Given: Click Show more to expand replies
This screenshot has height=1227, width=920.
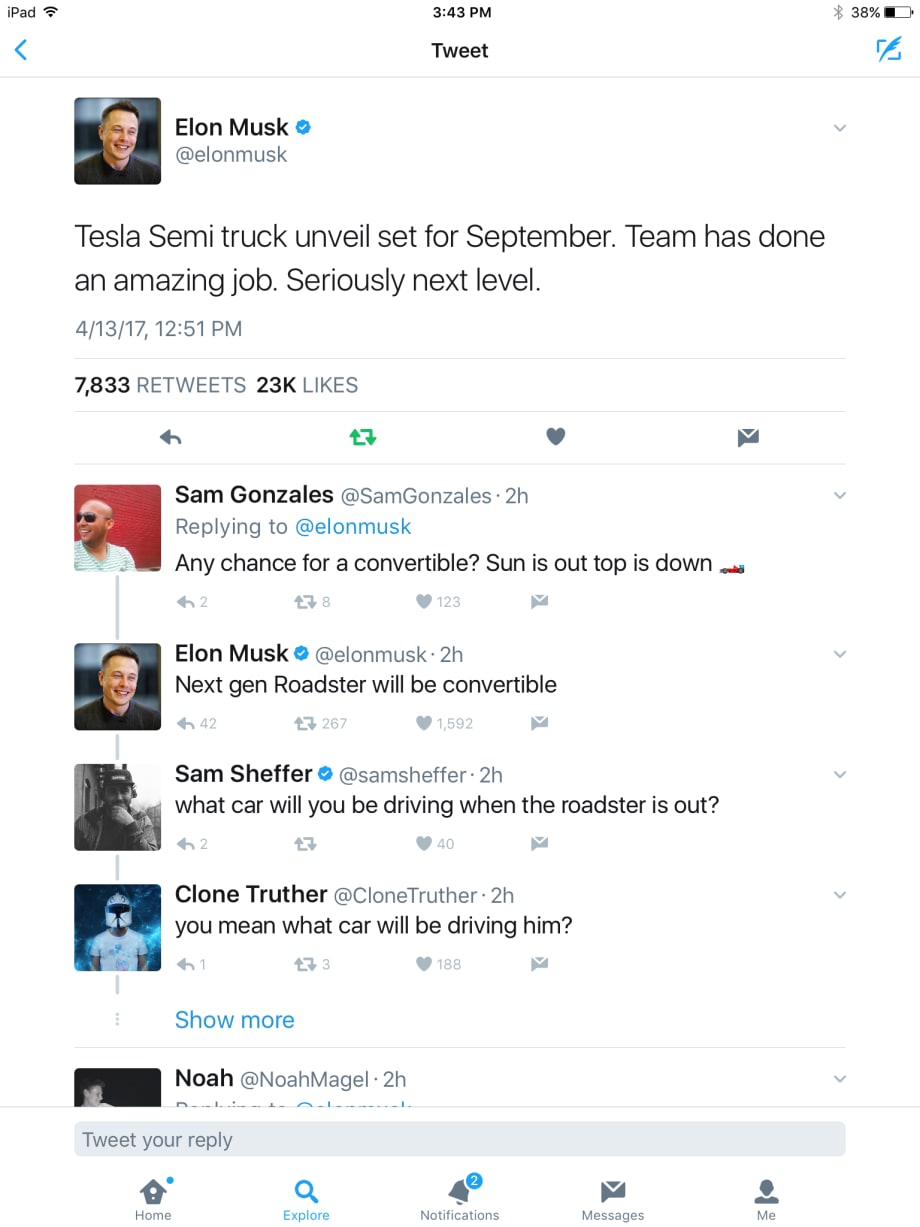Looking at the screenshot, I should point(235,1020).
